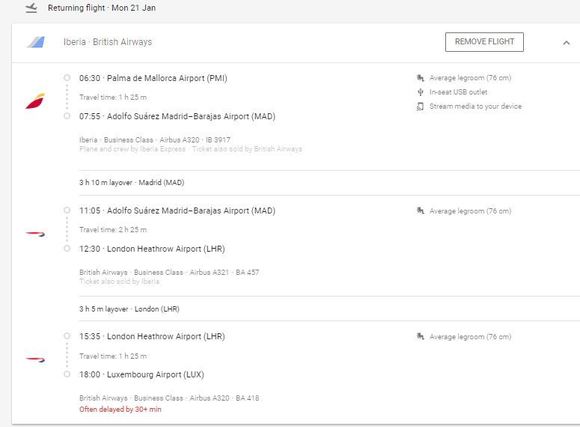The image size is (580, 427).
Task: Click the Stream media to your device text
Action: pyautogui.click(x=475, y=107)
